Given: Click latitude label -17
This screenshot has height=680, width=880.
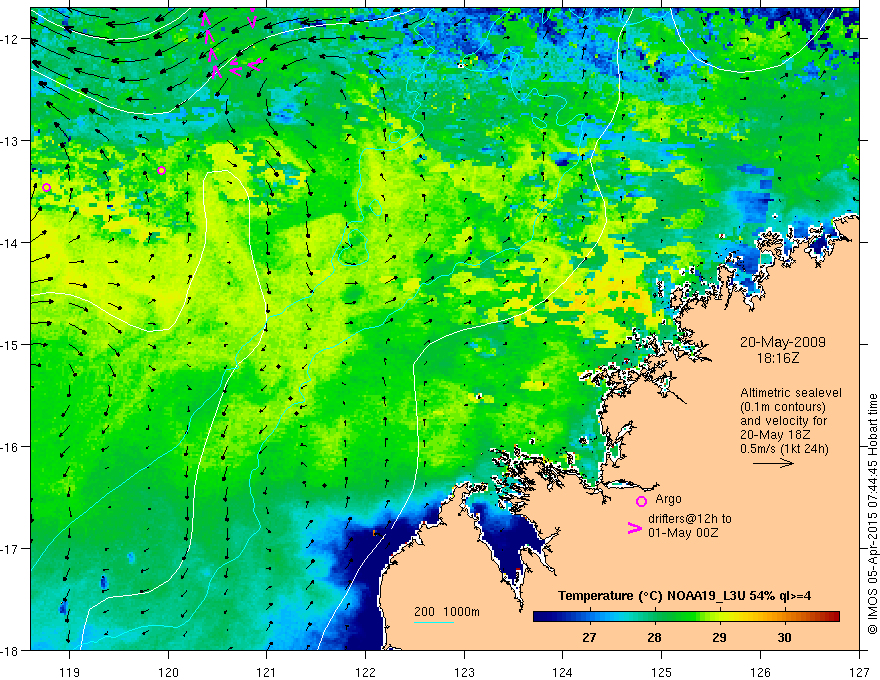Looking at the screenshot, I should click(11, 549).
